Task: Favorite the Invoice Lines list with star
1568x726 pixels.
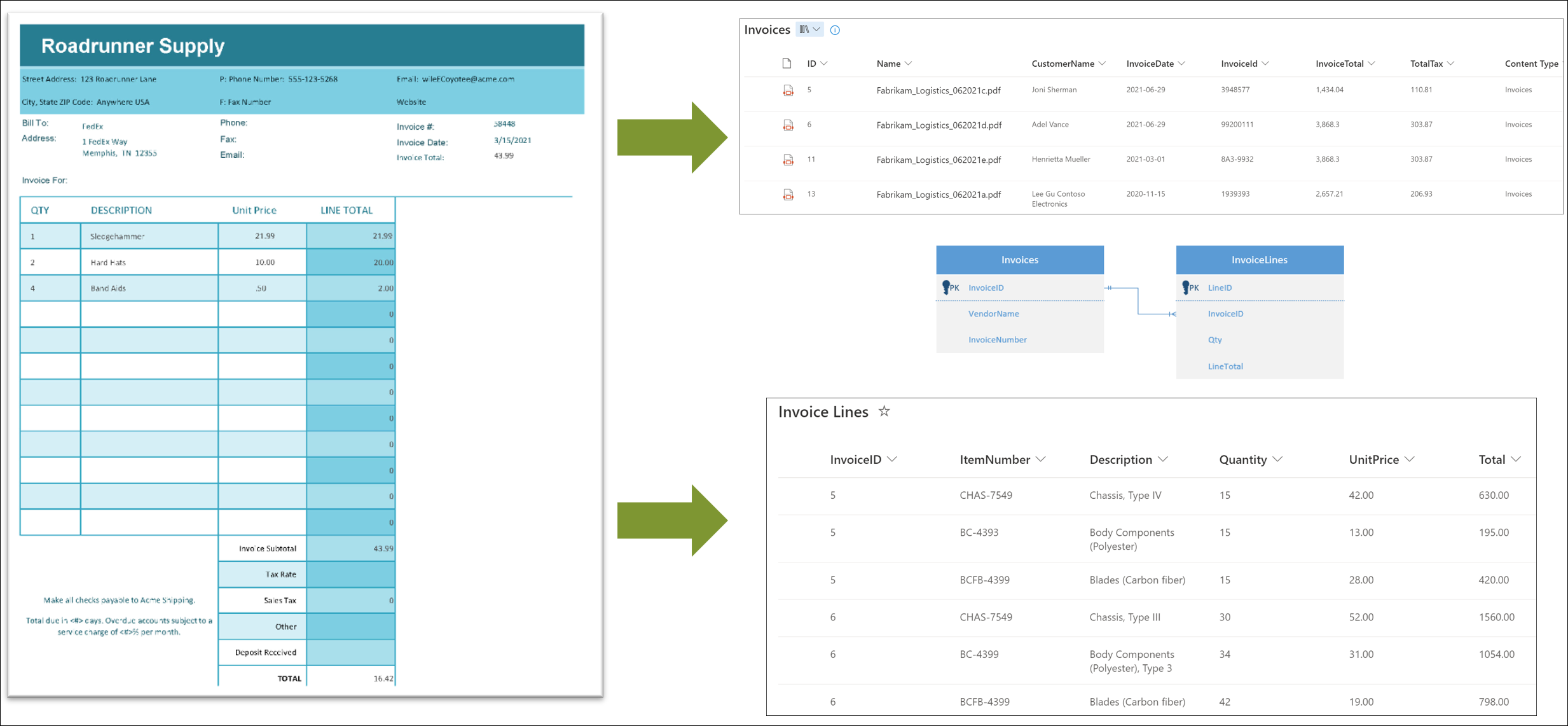Action: [884, 412]
